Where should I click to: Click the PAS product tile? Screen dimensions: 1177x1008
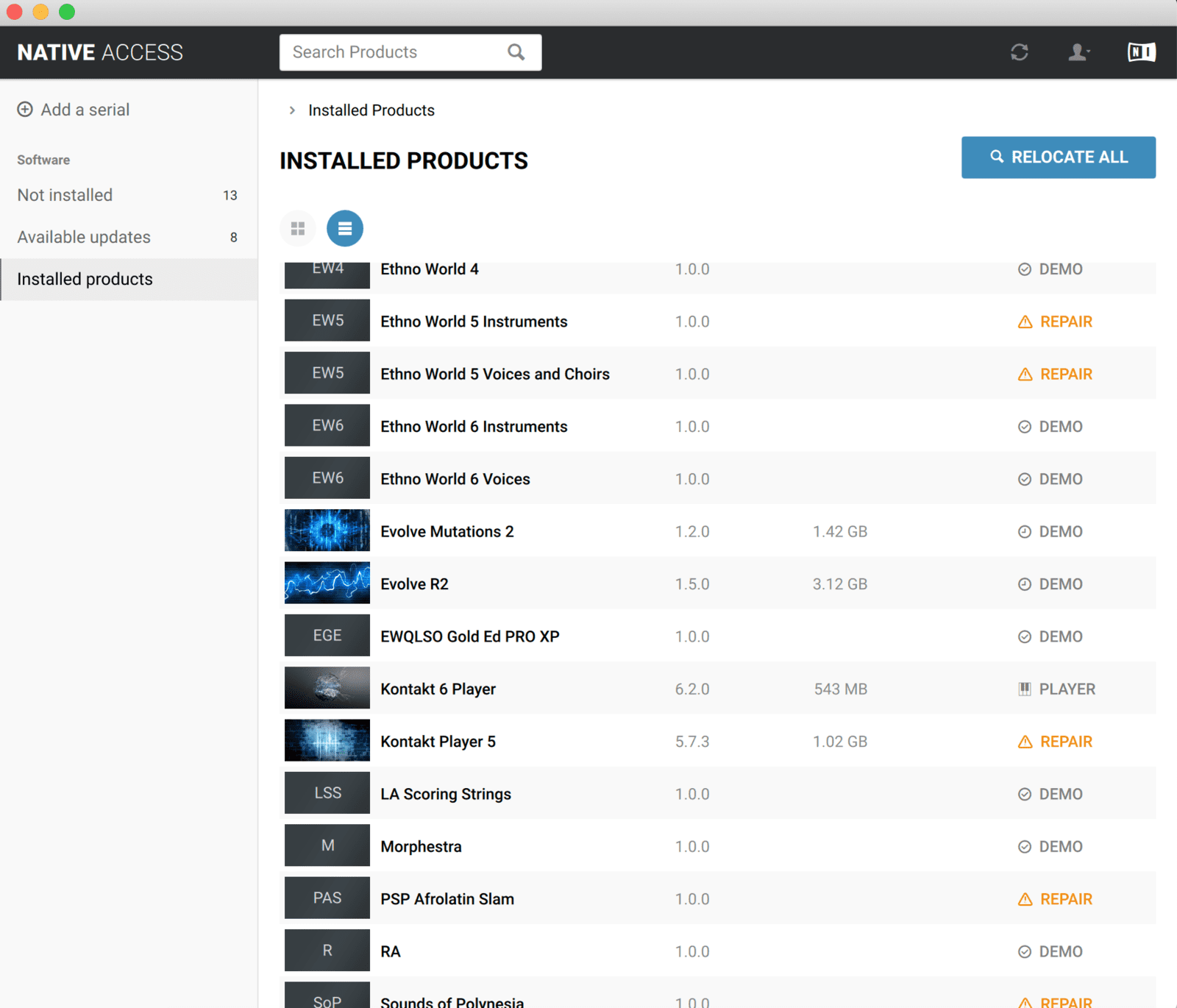point(327,898)
